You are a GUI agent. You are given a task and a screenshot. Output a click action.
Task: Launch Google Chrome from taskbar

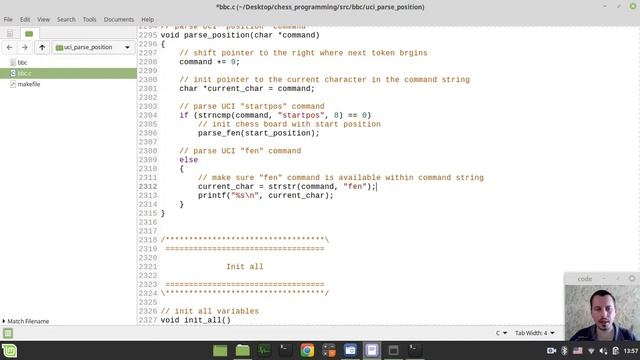pos(307,351)
